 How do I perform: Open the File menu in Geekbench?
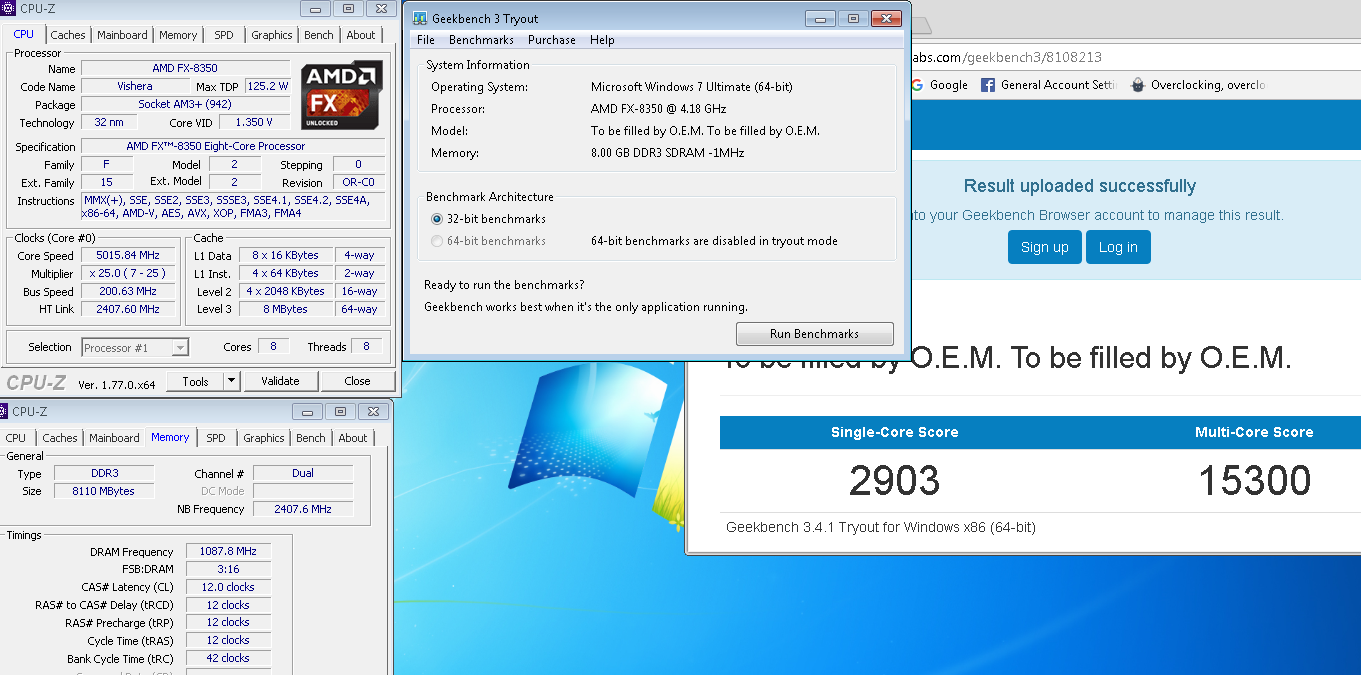tap(426, 40)
